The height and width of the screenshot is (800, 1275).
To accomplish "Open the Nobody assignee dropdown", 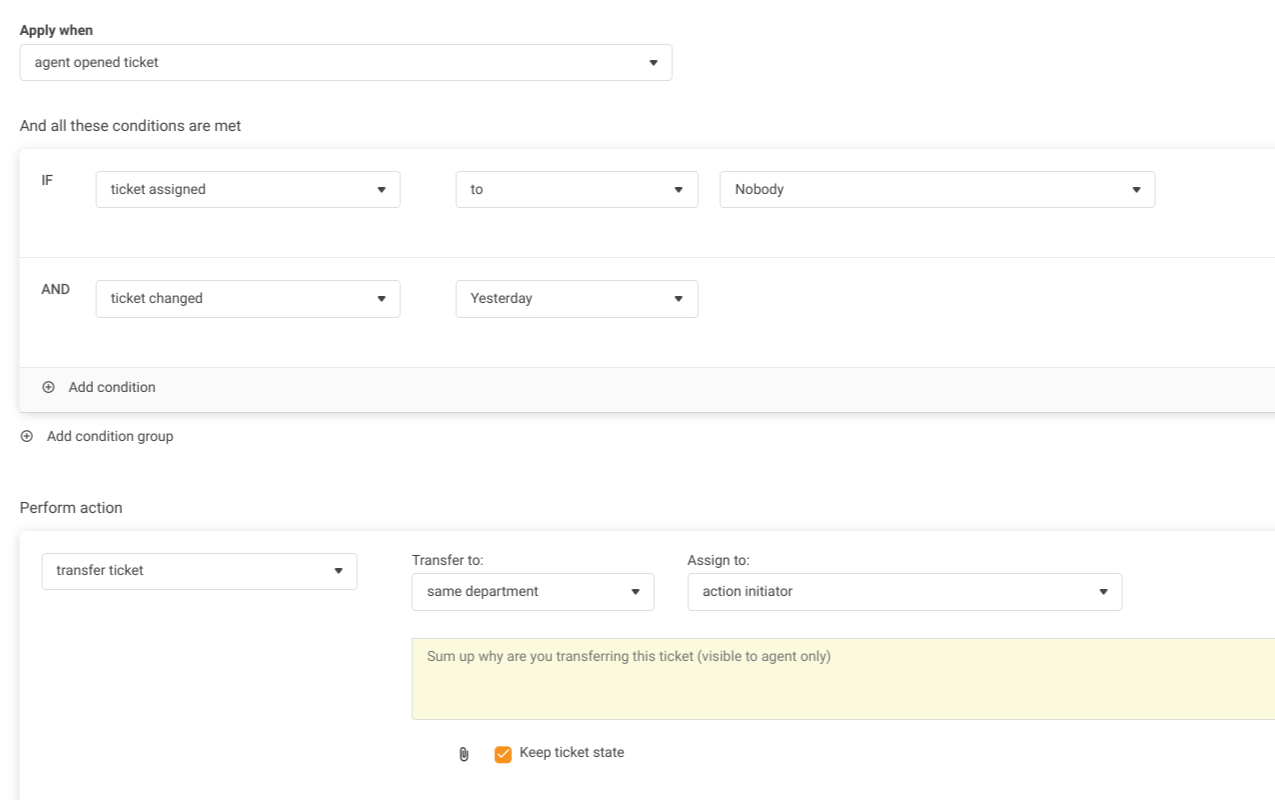I will [x=936, y=189].
